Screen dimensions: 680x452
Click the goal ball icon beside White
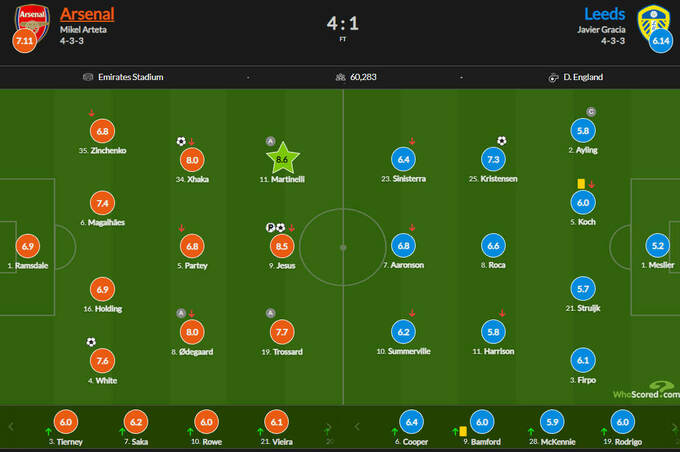click(93, 342)
